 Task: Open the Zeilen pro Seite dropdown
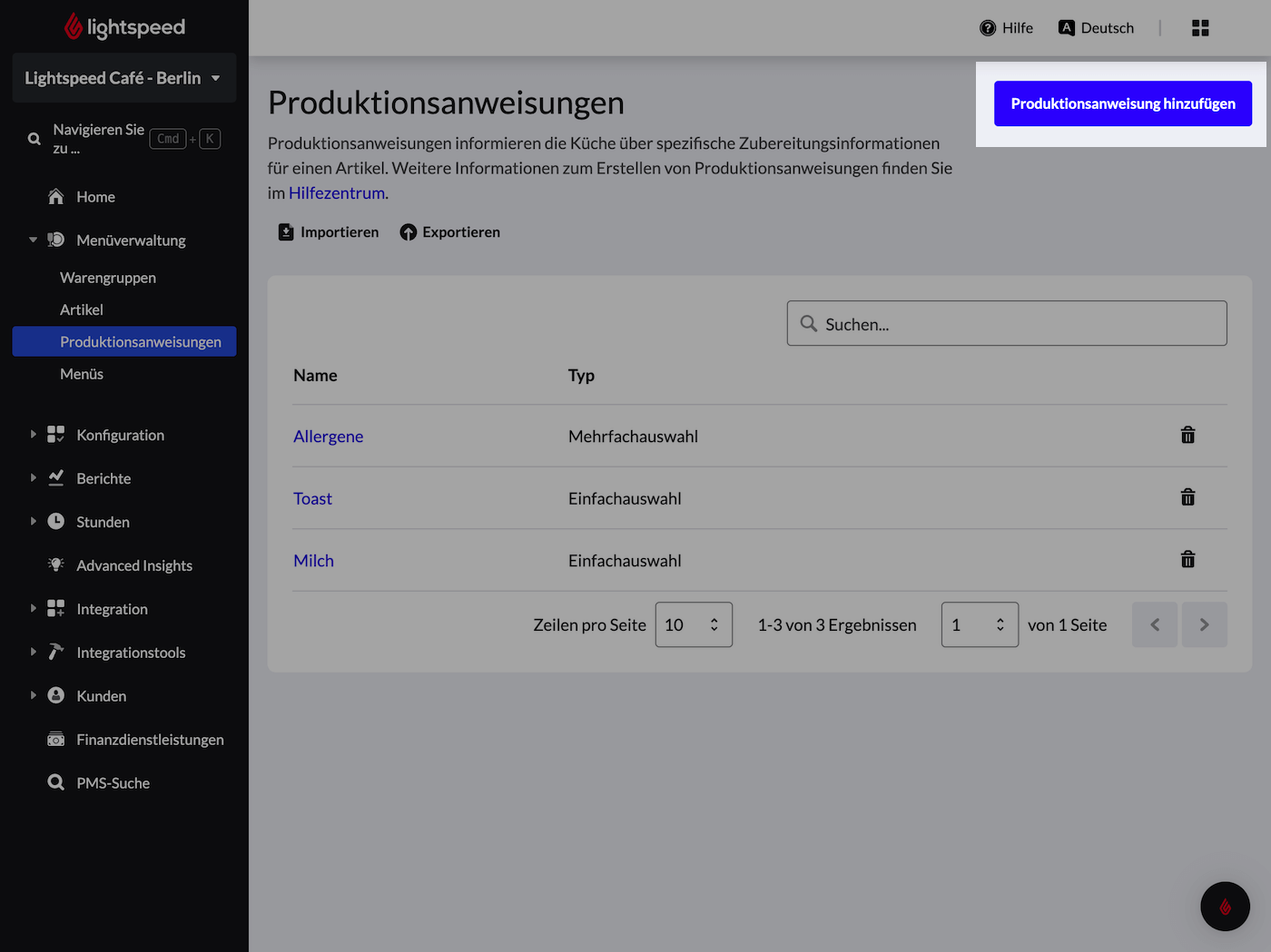click(694, 624)
